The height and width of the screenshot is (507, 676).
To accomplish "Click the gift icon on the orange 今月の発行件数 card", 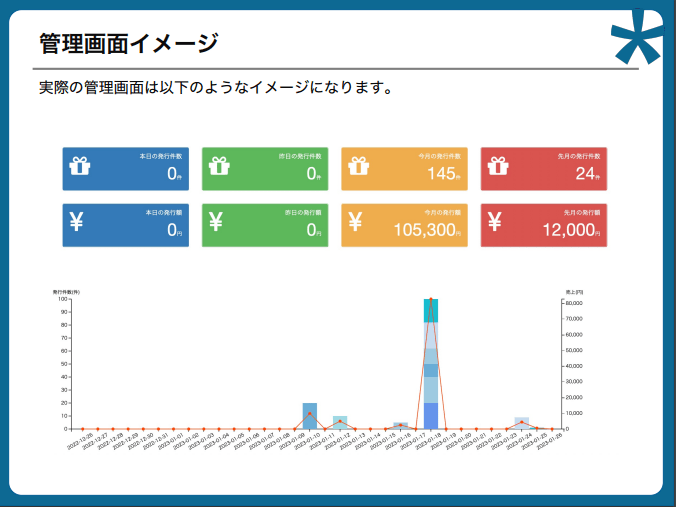I will tap(359, 166).
